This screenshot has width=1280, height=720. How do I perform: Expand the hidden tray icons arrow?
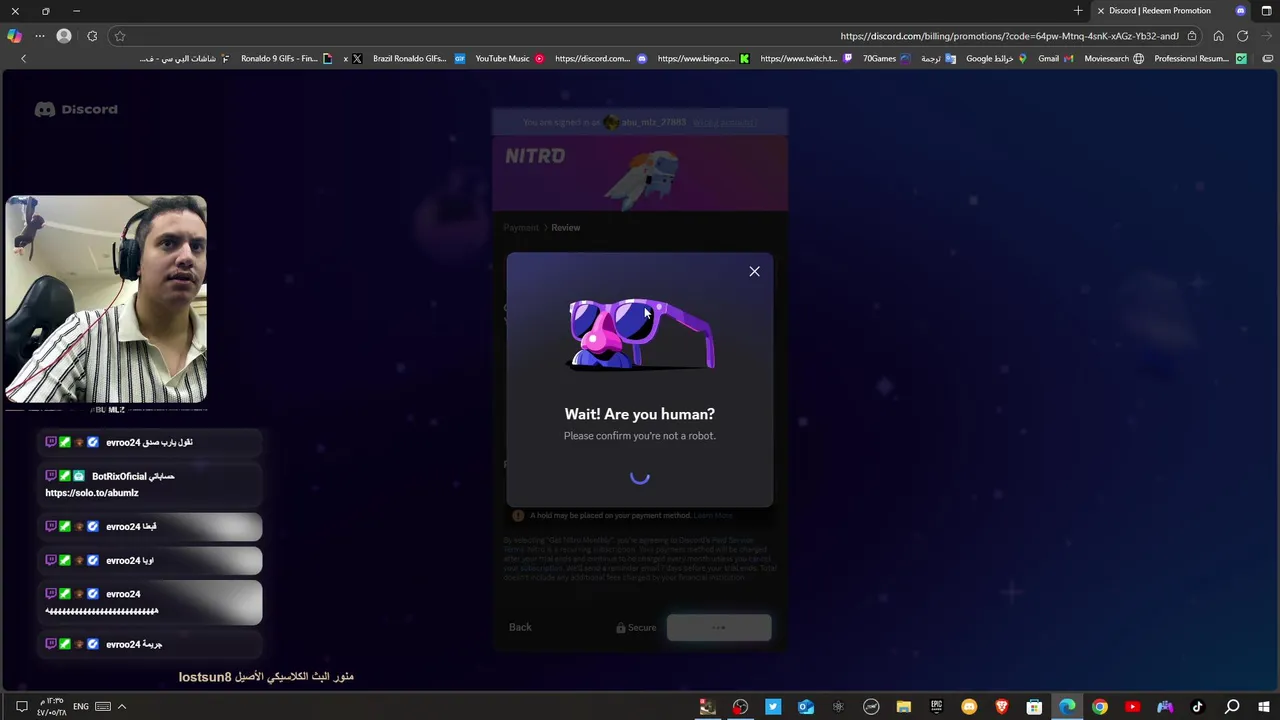click(x=122, y=707)
